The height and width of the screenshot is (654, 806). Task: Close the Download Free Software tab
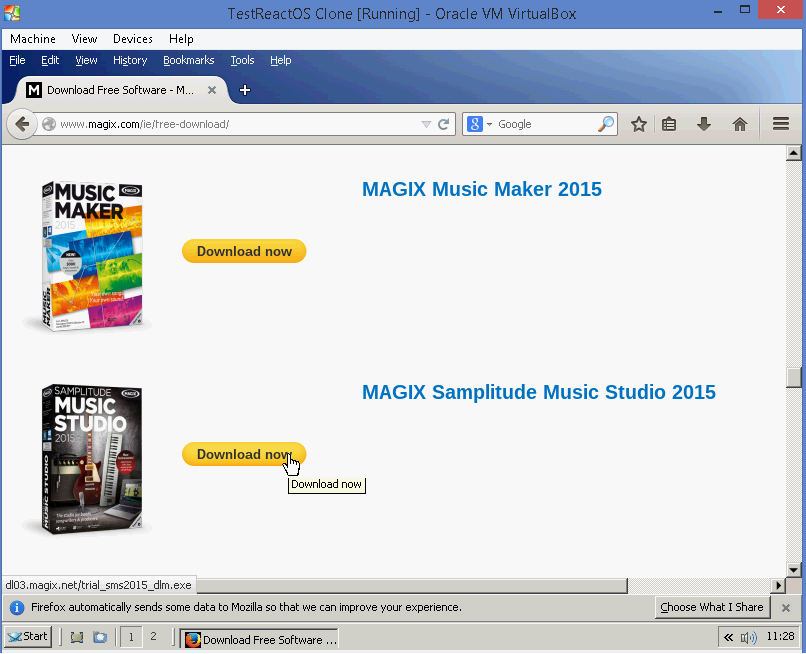(x=212, y=90)
